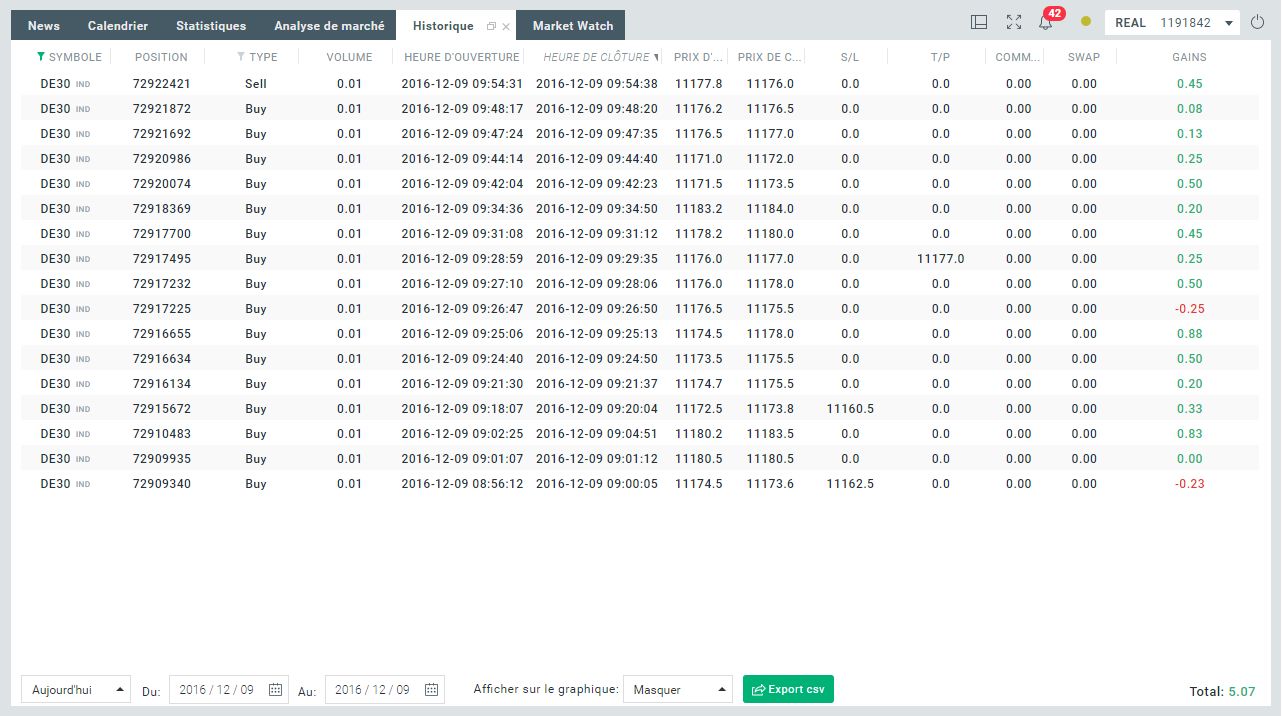
Task: Open the Masquer chart display dropdown
Action: point(678,689)
